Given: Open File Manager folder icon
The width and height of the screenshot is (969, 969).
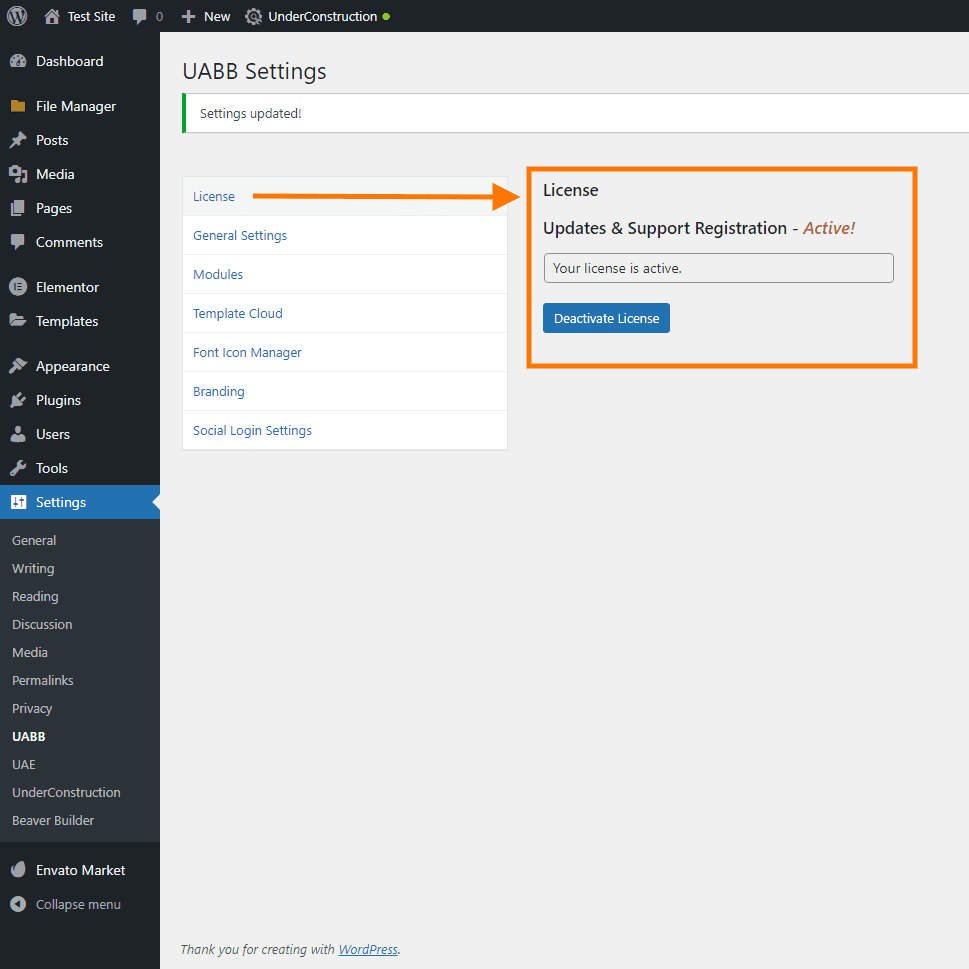Looking at the screenshot, I should 19,106.
